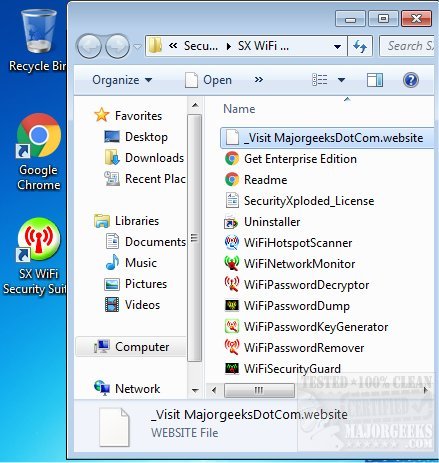Click navigation pane scroll down arrow
This screenshot has height=463, width=439.
coord(195,390)
